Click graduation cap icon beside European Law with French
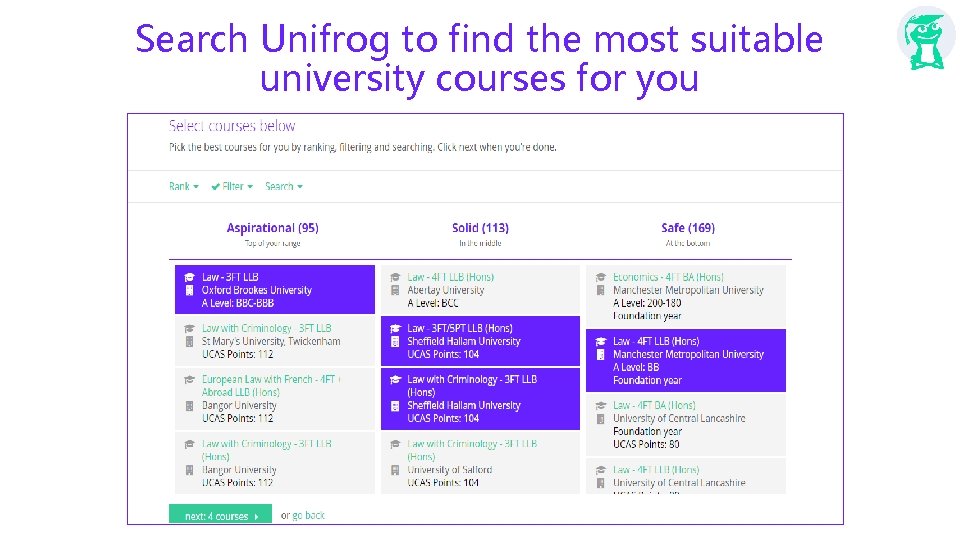The height and width of the screenshot is (540, 960). (190, 380)
